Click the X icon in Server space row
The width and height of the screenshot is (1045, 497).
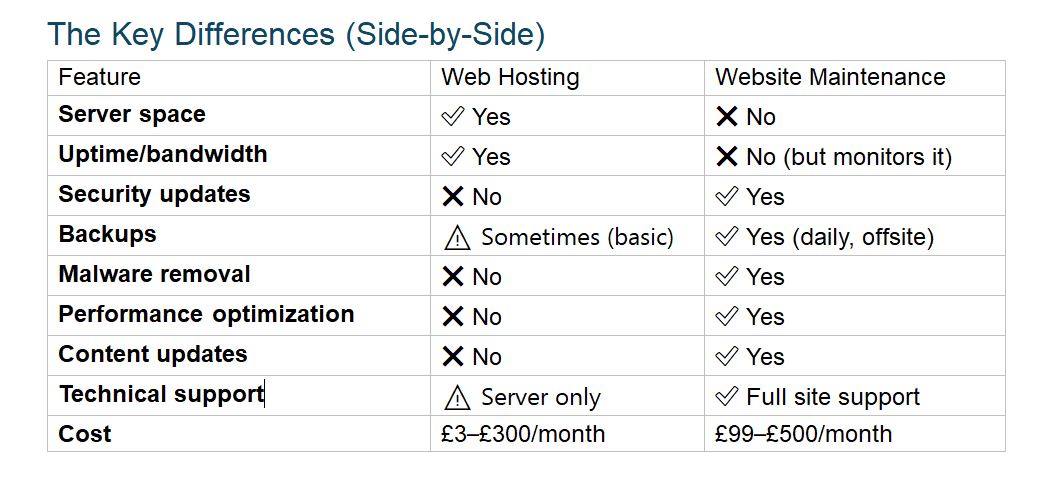727,117
